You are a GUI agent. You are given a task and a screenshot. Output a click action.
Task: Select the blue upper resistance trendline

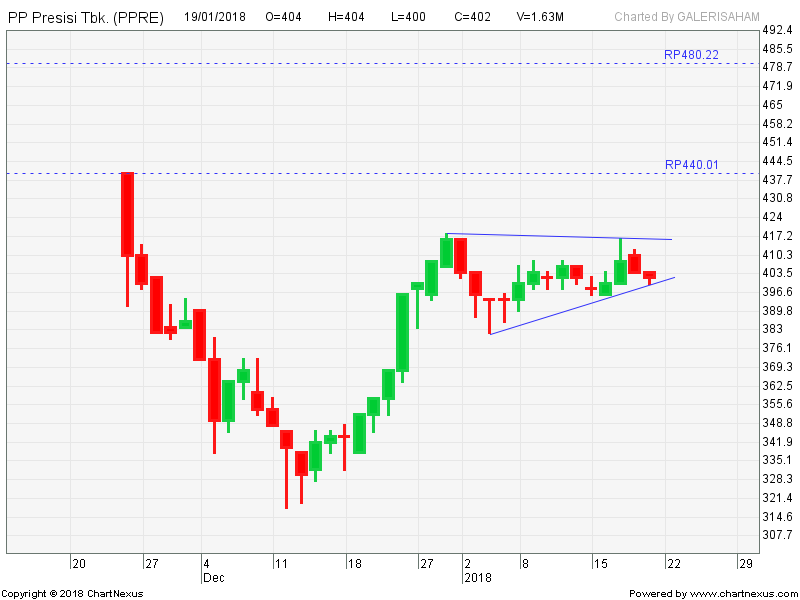(x=560, y=237)
